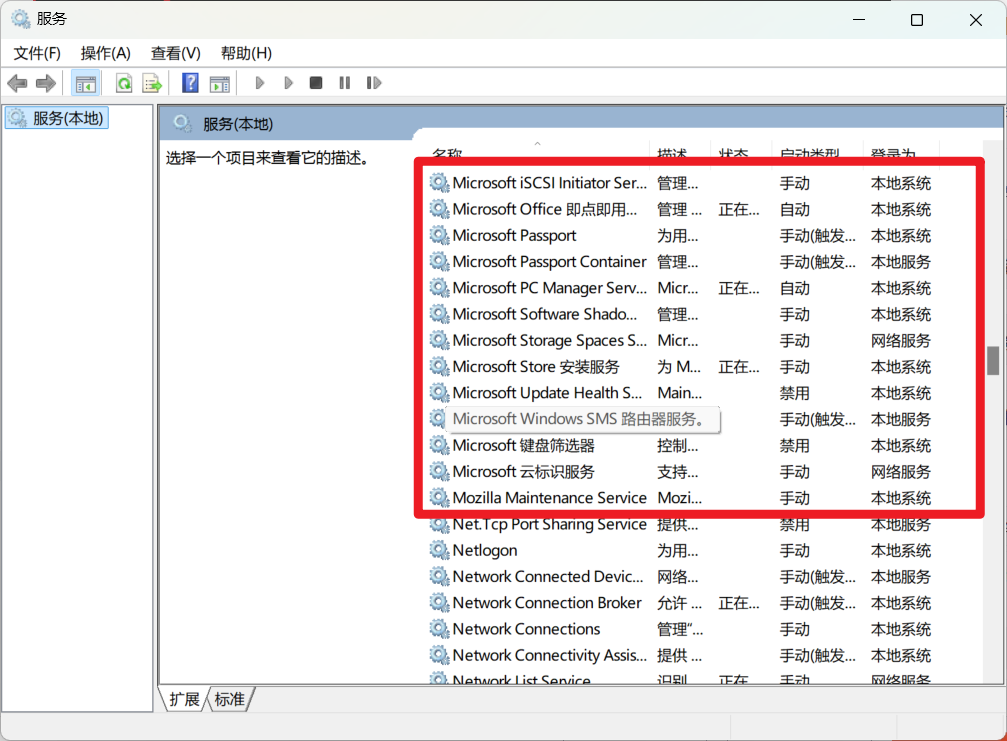This screenshot has width=1007, height=741.
Task: Select Microsoft Store 安装服务 row
Action: click(703, 367)
